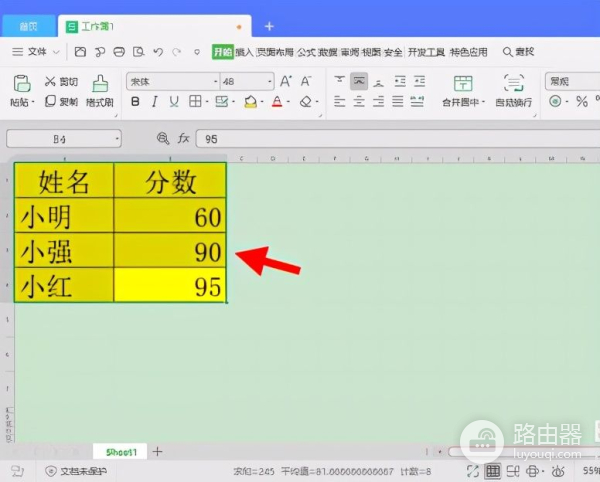Open the fill color dropdown arrow
The image size is (600, 482).
pyautogui.click(x=262, y=102)
